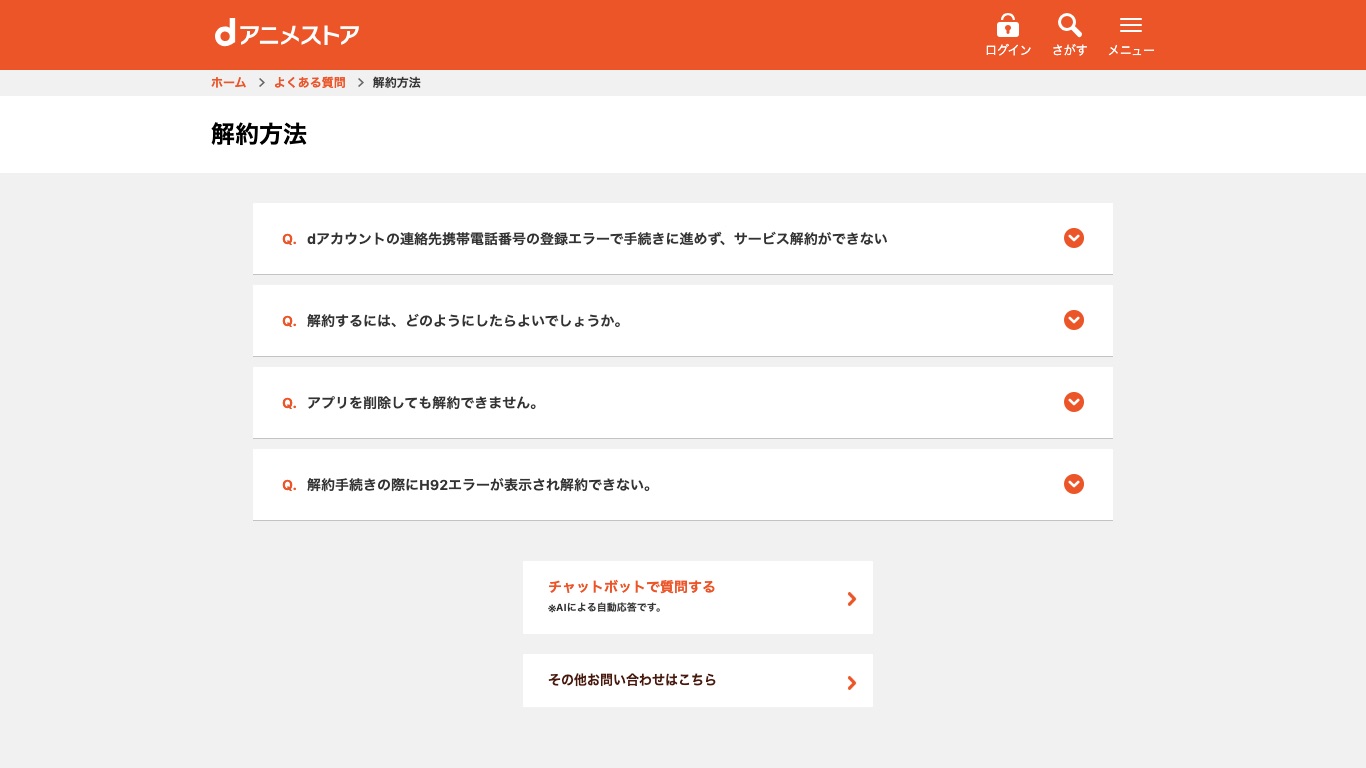Click the note ※AIによる自動応答です。

click(605, 608)
